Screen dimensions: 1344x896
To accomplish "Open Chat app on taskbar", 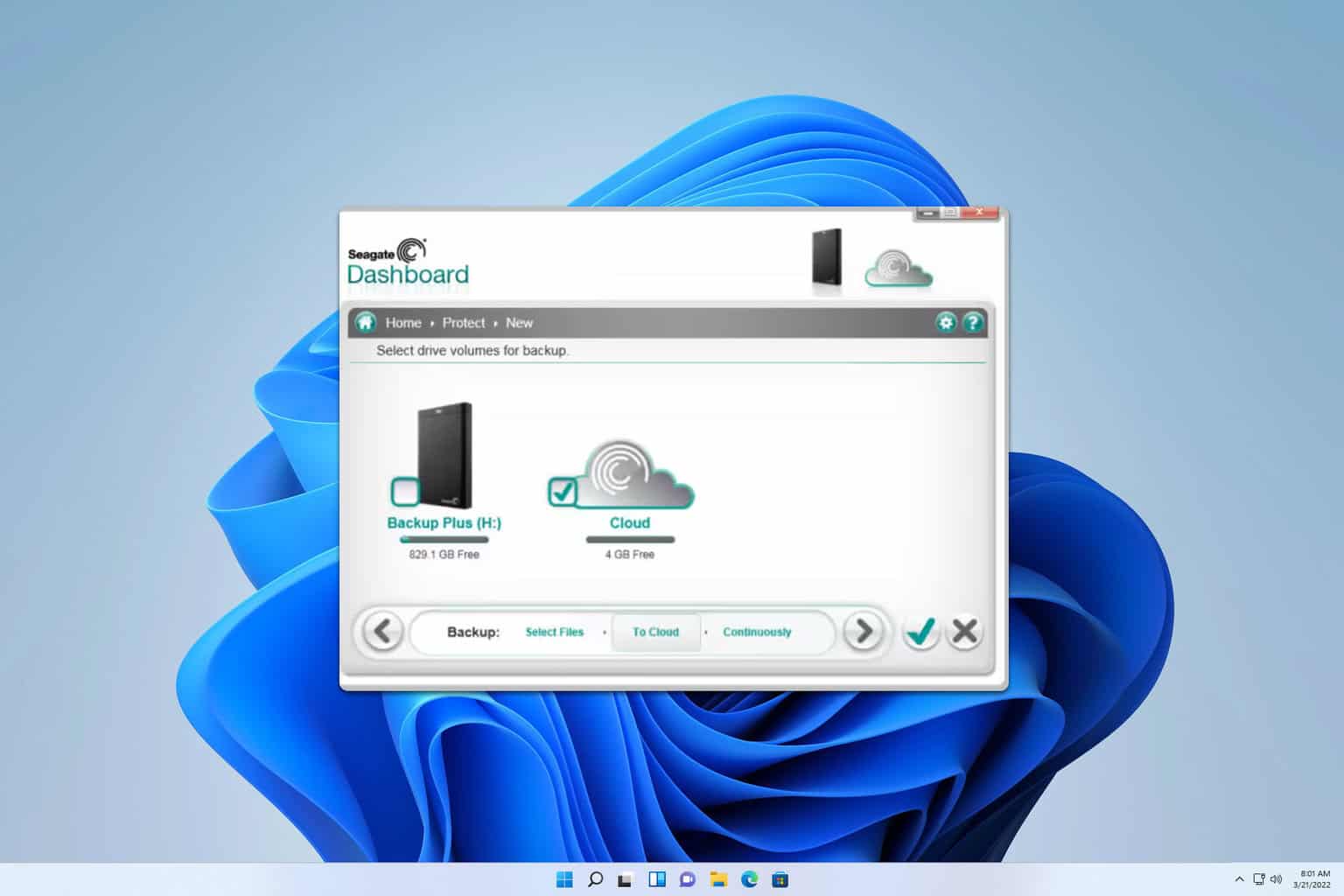I will [x=688, y=879].
